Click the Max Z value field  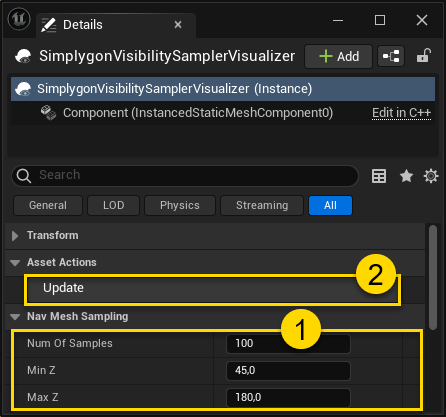coord(288,398)
